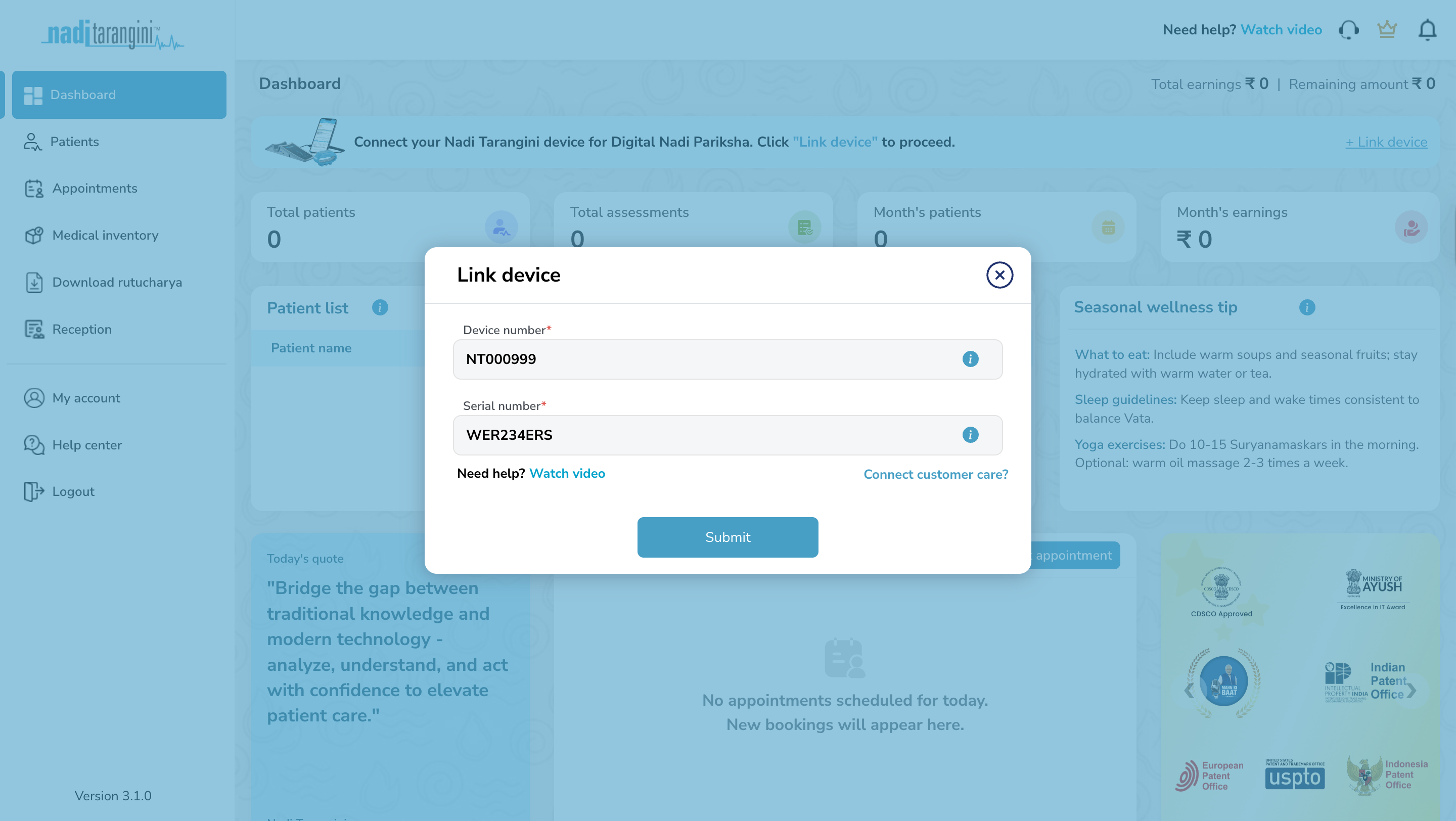This screenshot has width=1456, height=821.
Task: Select Download rutucharya in sidebar
Action: (x=117, y=282)
